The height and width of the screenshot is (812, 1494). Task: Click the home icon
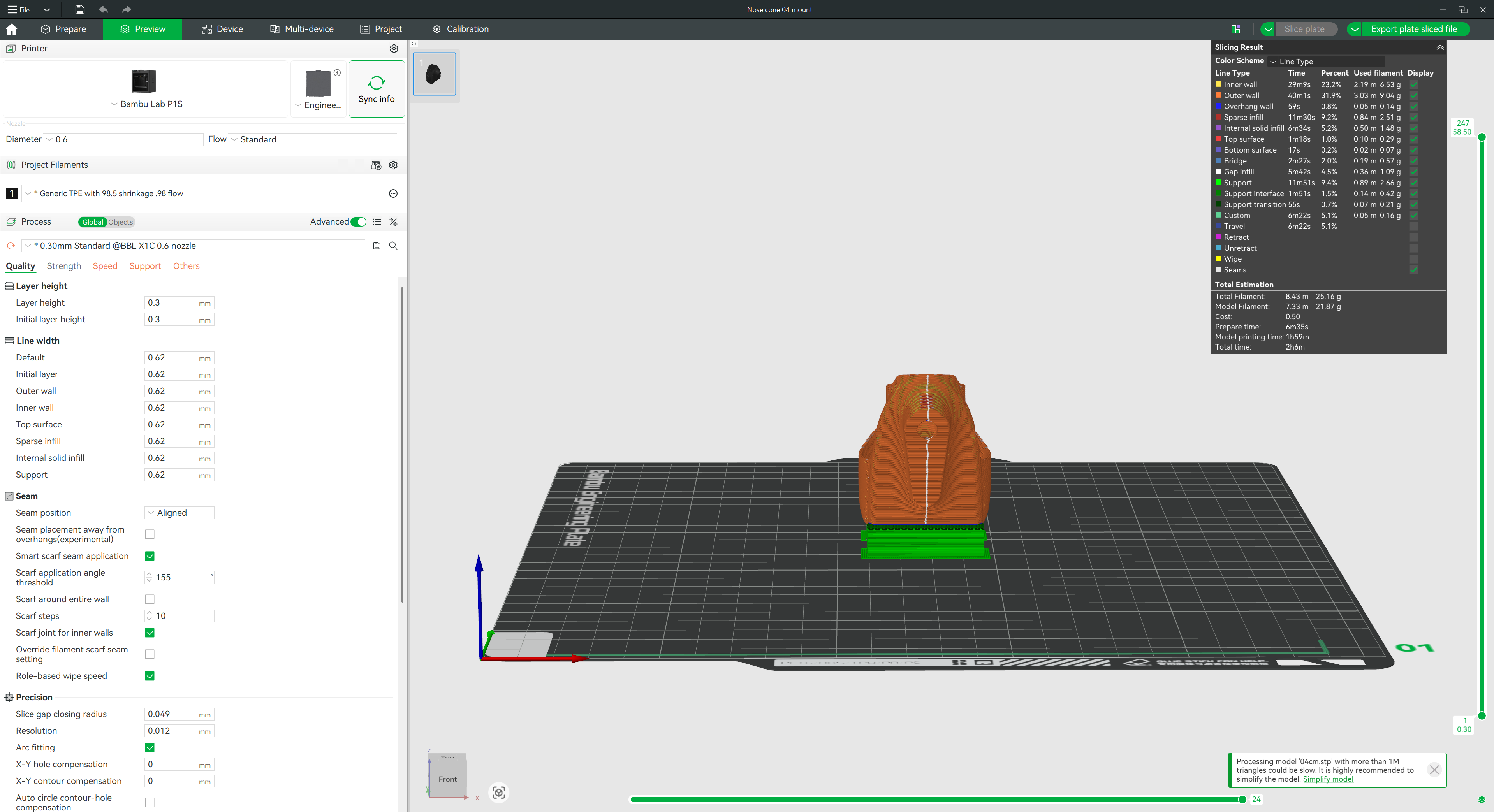[x=12, y=29]
